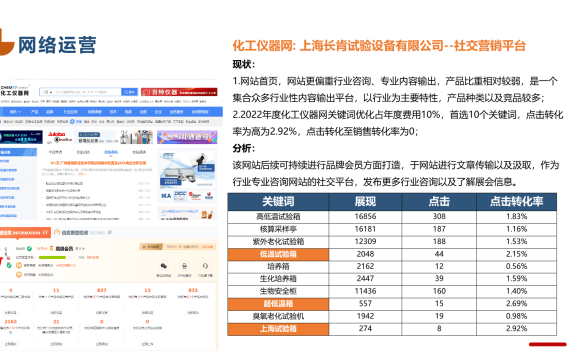Screen dimensions: 570x360
Task: Select the 关键词 table header
Action: click(x=278, y=202)
